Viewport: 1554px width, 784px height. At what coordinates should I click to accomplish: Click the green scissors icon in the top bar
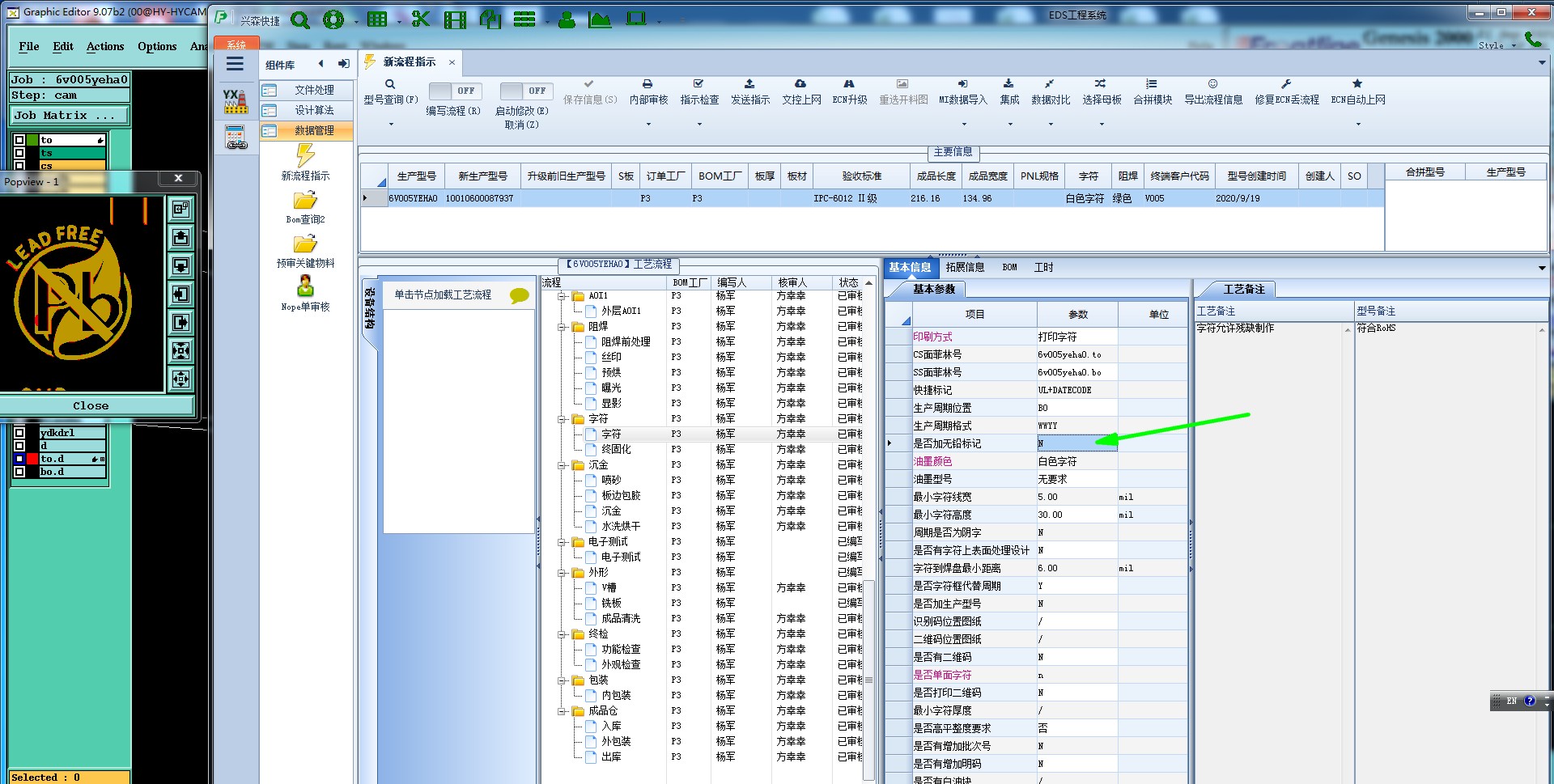421,19
